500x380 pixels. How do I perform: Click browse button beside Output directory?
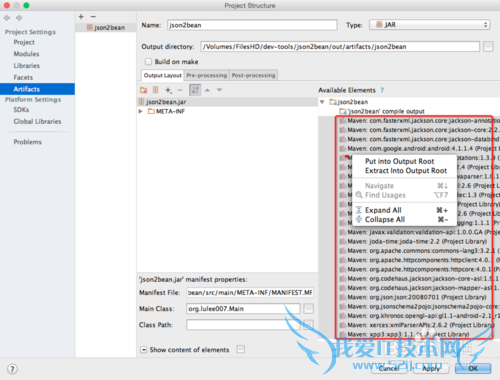click(x=488, y=47)
